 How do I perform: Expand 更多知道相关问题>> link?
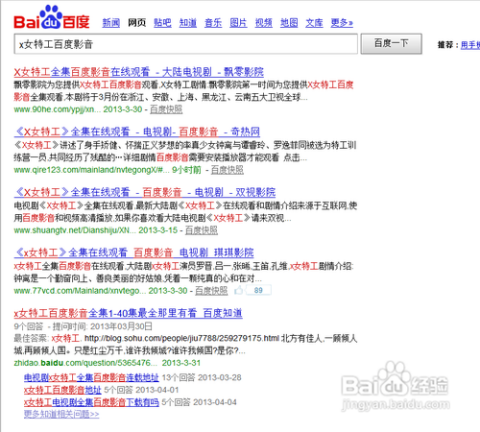point(61,414)
